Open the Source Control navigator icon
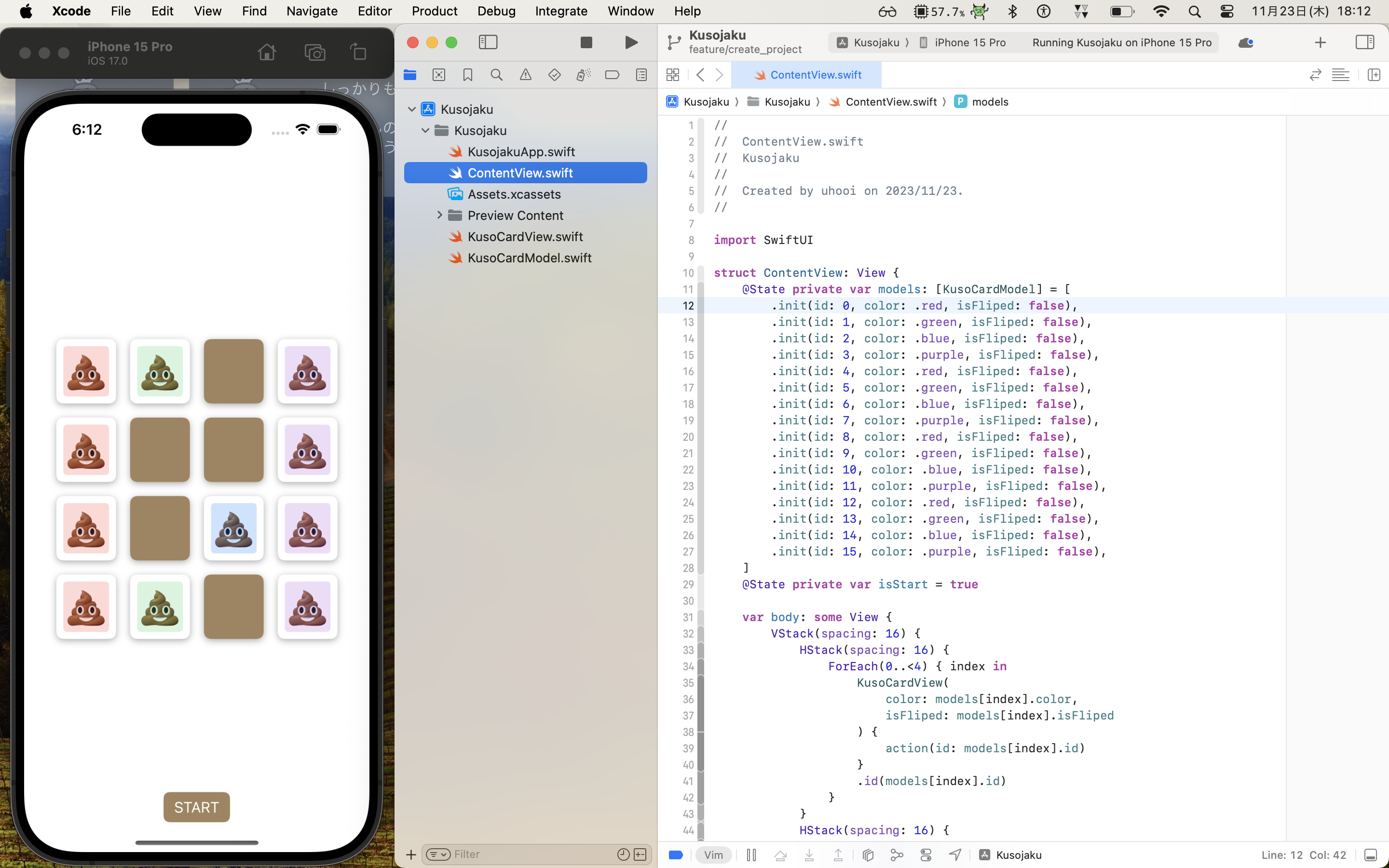The height and width of the screenshot is (868, 1389). (x=438, y=75)
